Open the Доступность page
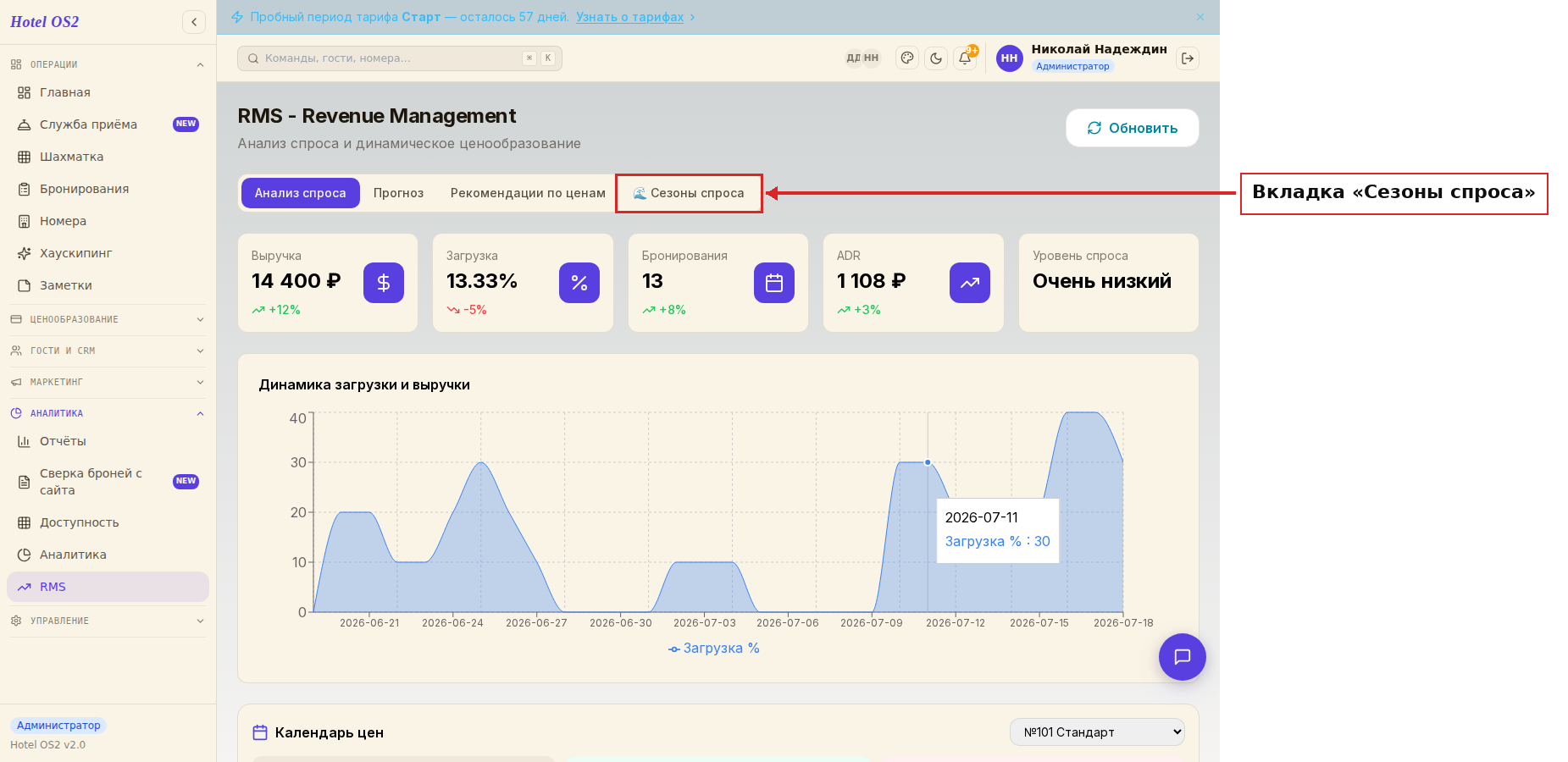 [x=108, y=522]
